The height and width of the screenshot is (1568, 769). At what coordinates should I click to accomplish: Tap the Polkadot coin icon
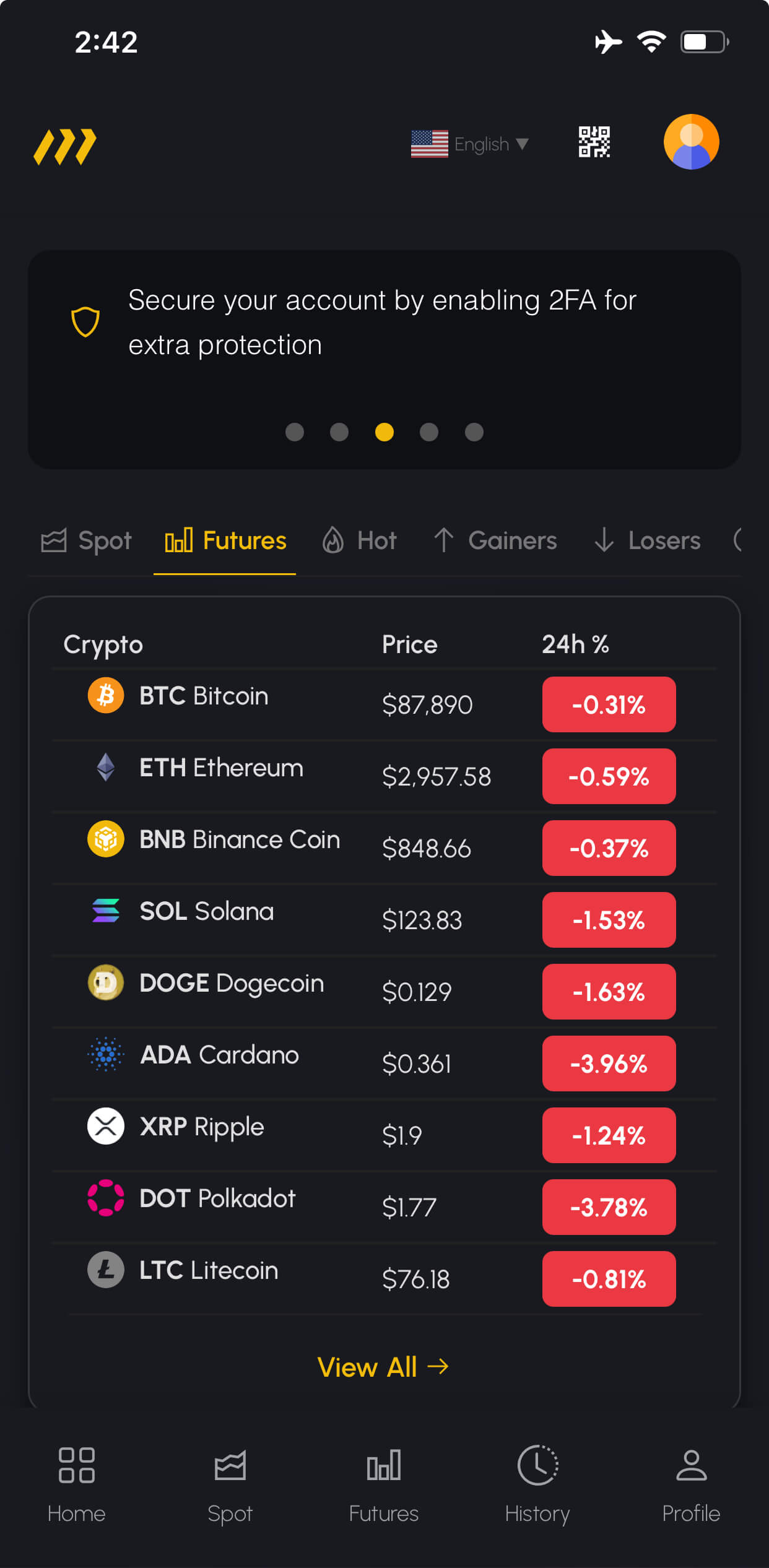(106, 1198)
